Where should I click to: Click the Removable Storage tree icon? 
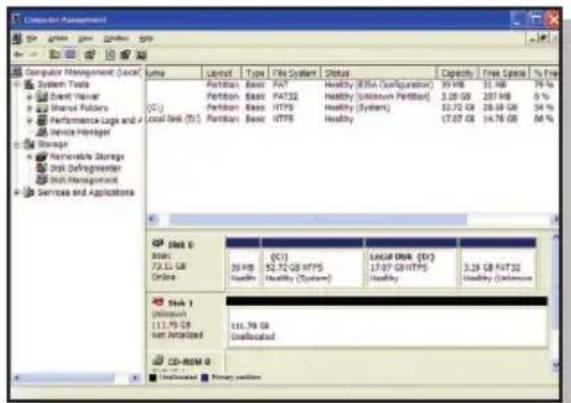[42, 157]
